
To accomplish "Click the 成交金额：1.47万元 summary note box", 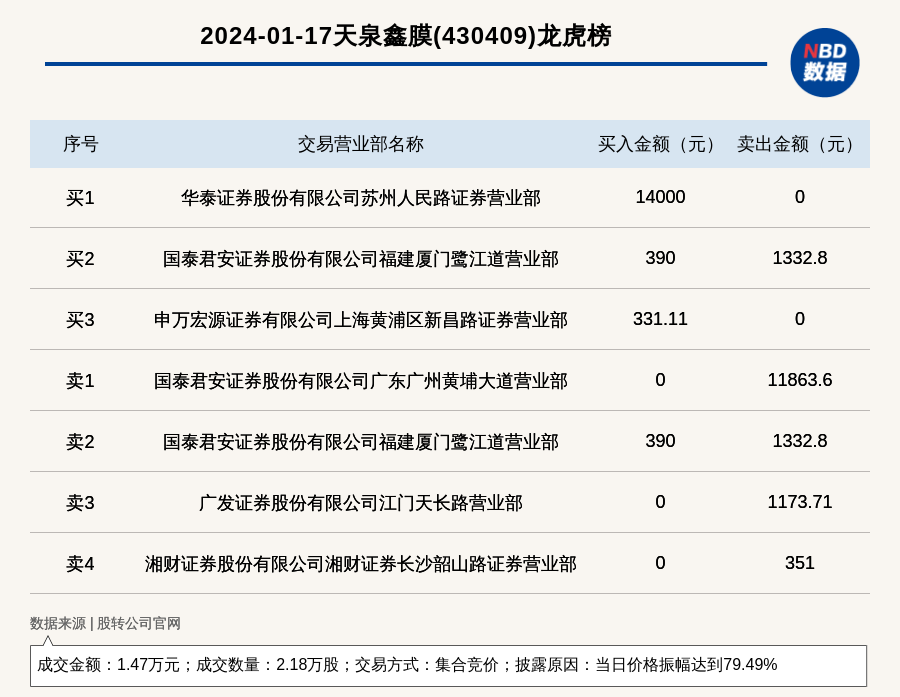I will (x=448, y=665).
